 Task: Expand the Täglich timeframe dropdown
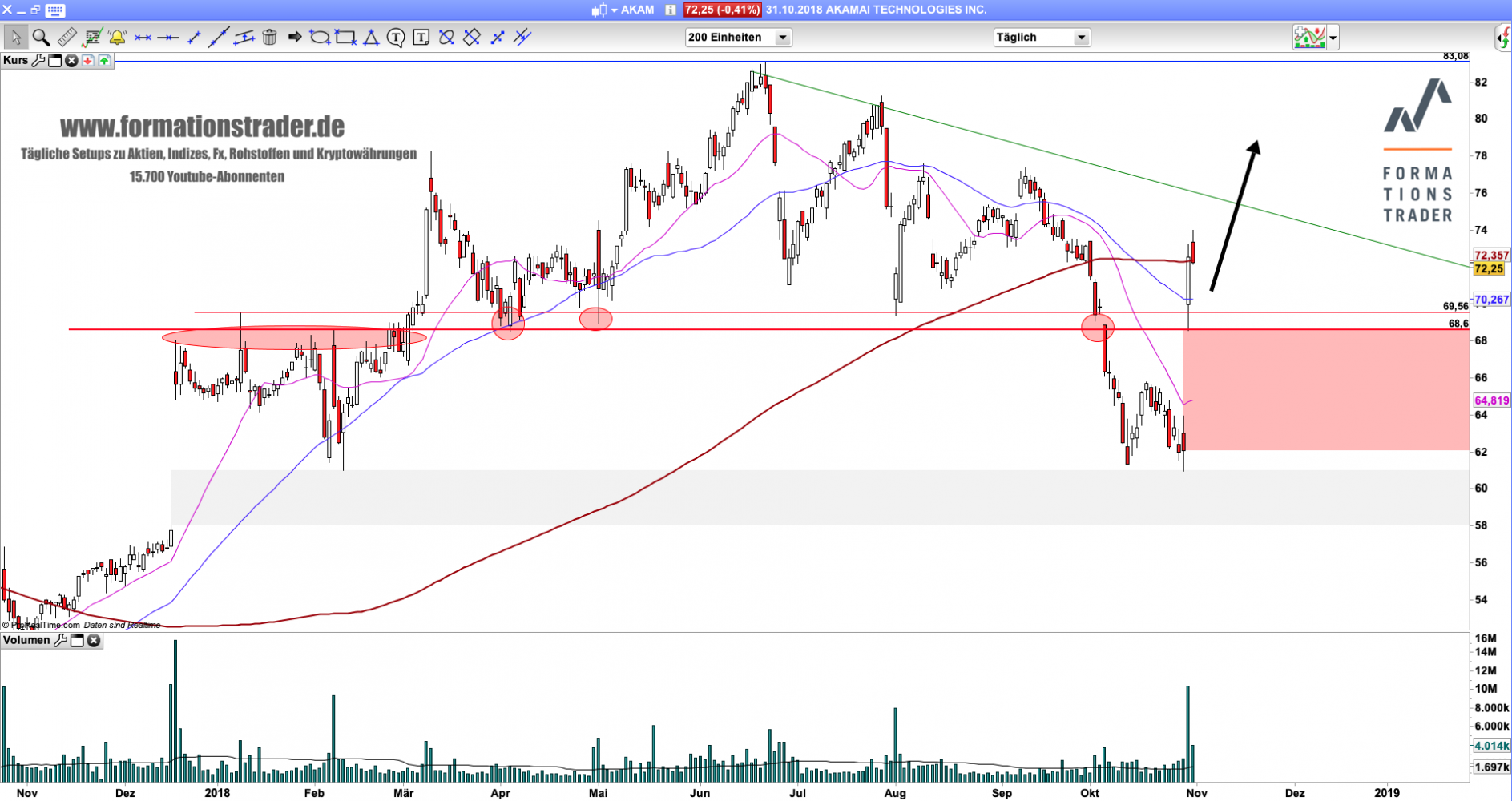[x=1081, y=38]
